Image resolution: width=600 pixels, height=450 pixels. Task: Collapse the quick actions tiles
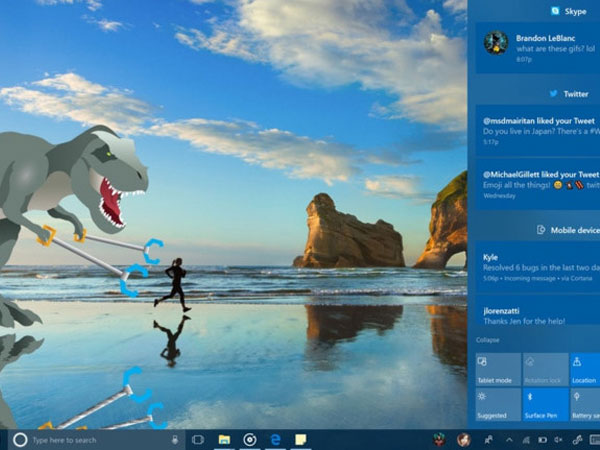[x=488, y=340]
